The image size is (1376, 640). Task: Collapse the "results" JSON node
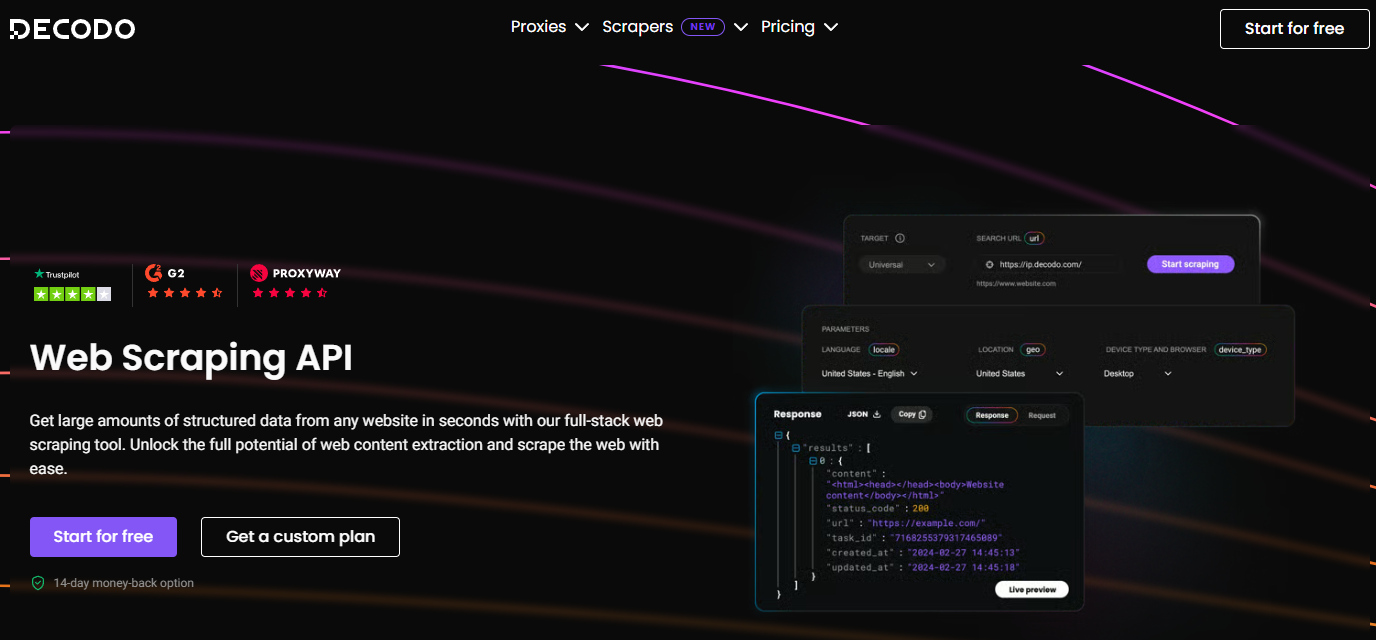click(x=796, y=448)
